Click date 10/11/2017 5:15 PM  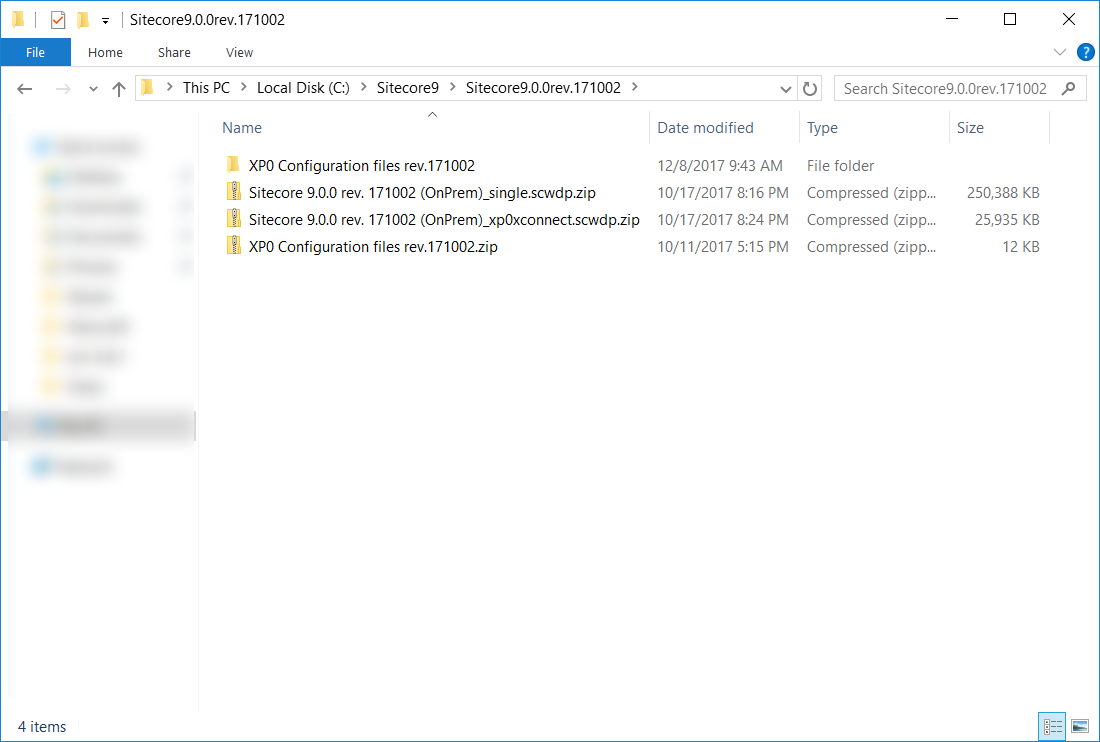(723, 247)
